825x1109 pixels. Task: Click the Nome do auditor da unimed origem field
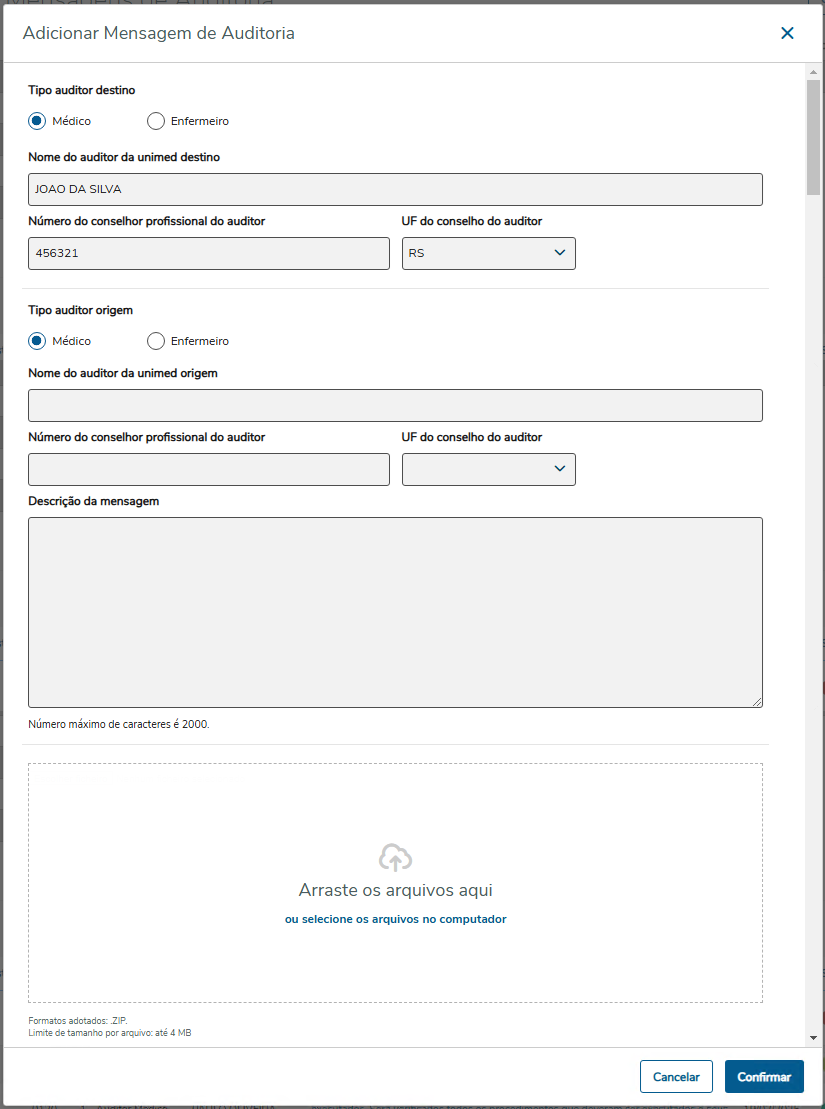[395, 405]
